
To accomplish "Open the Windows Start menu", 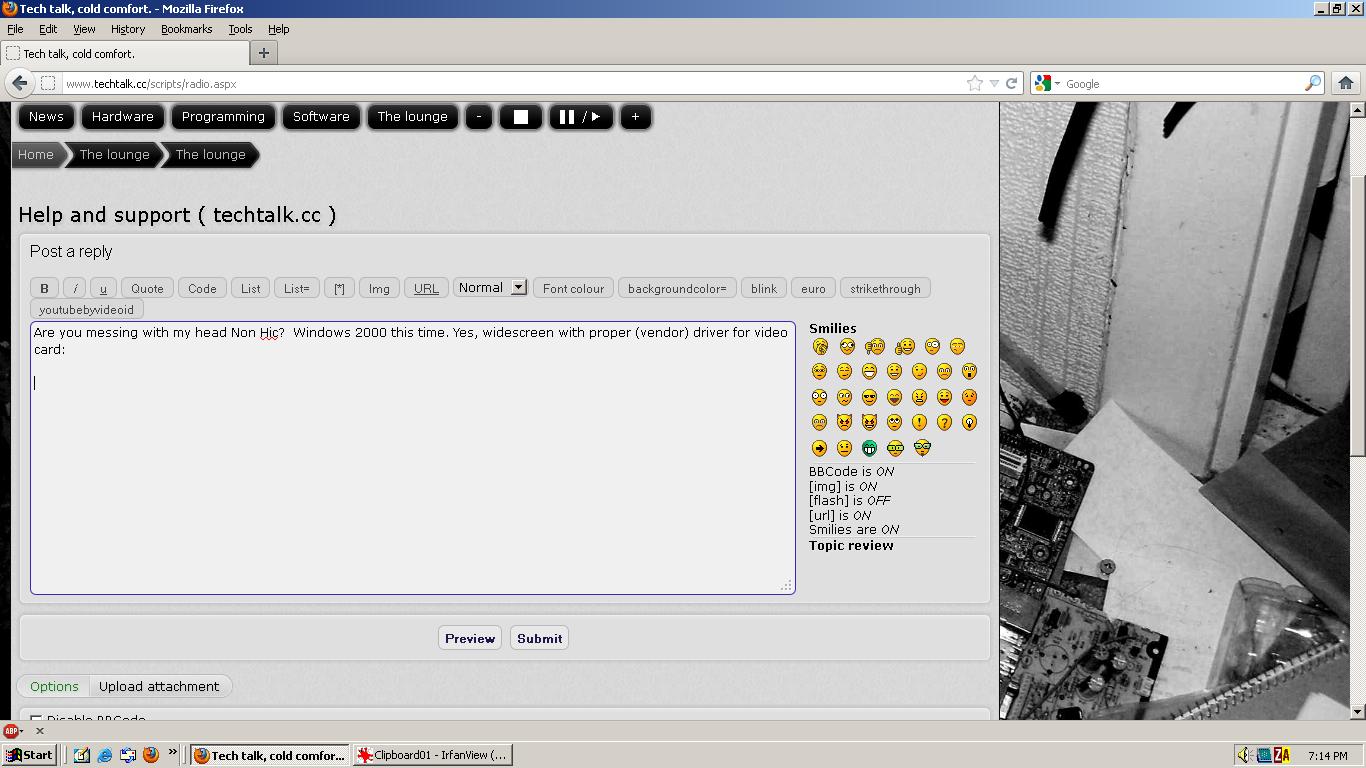I will point(28,755).
